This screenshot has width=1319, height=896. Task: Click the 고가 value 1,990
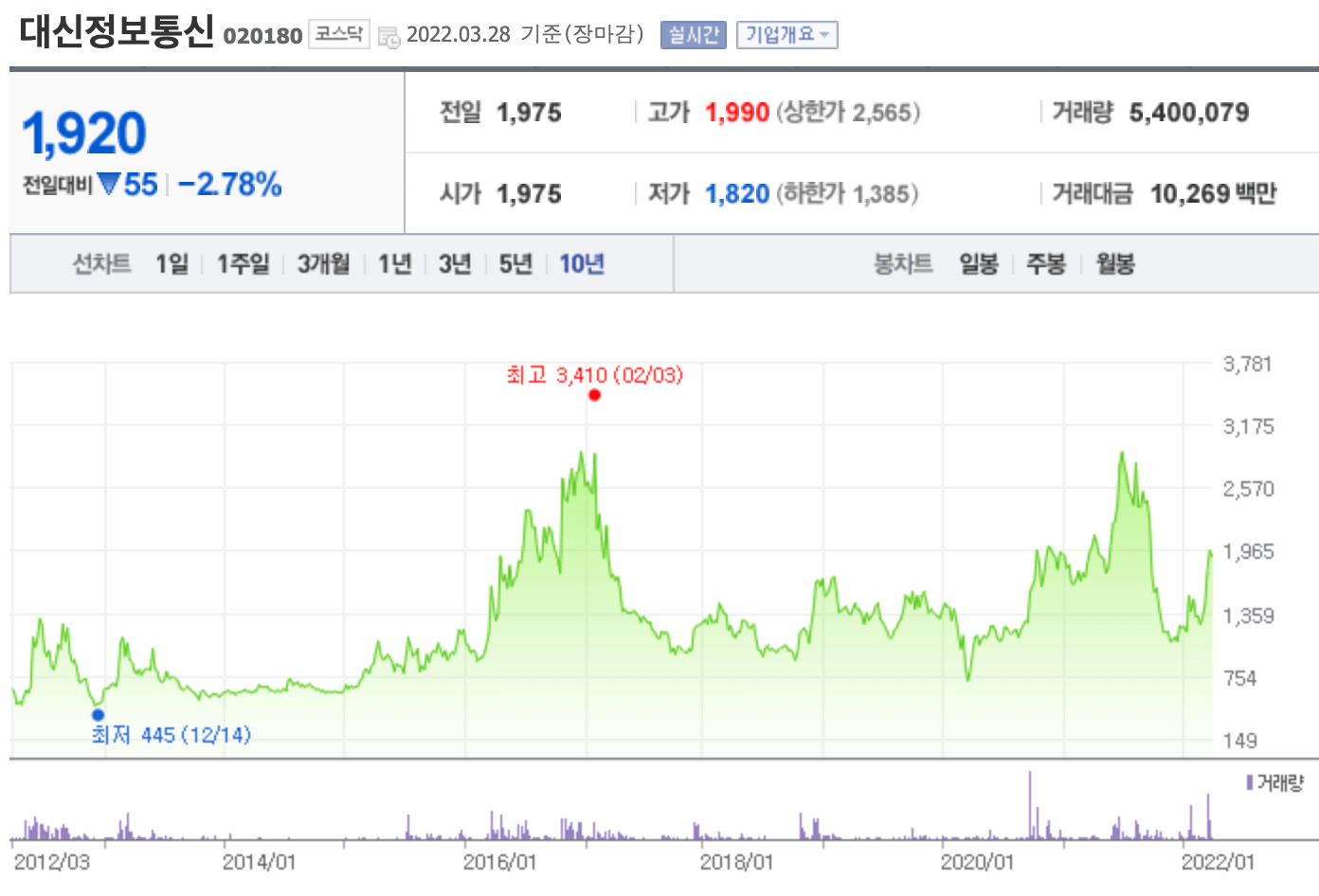pyautogui.click(x=737, y=113)
